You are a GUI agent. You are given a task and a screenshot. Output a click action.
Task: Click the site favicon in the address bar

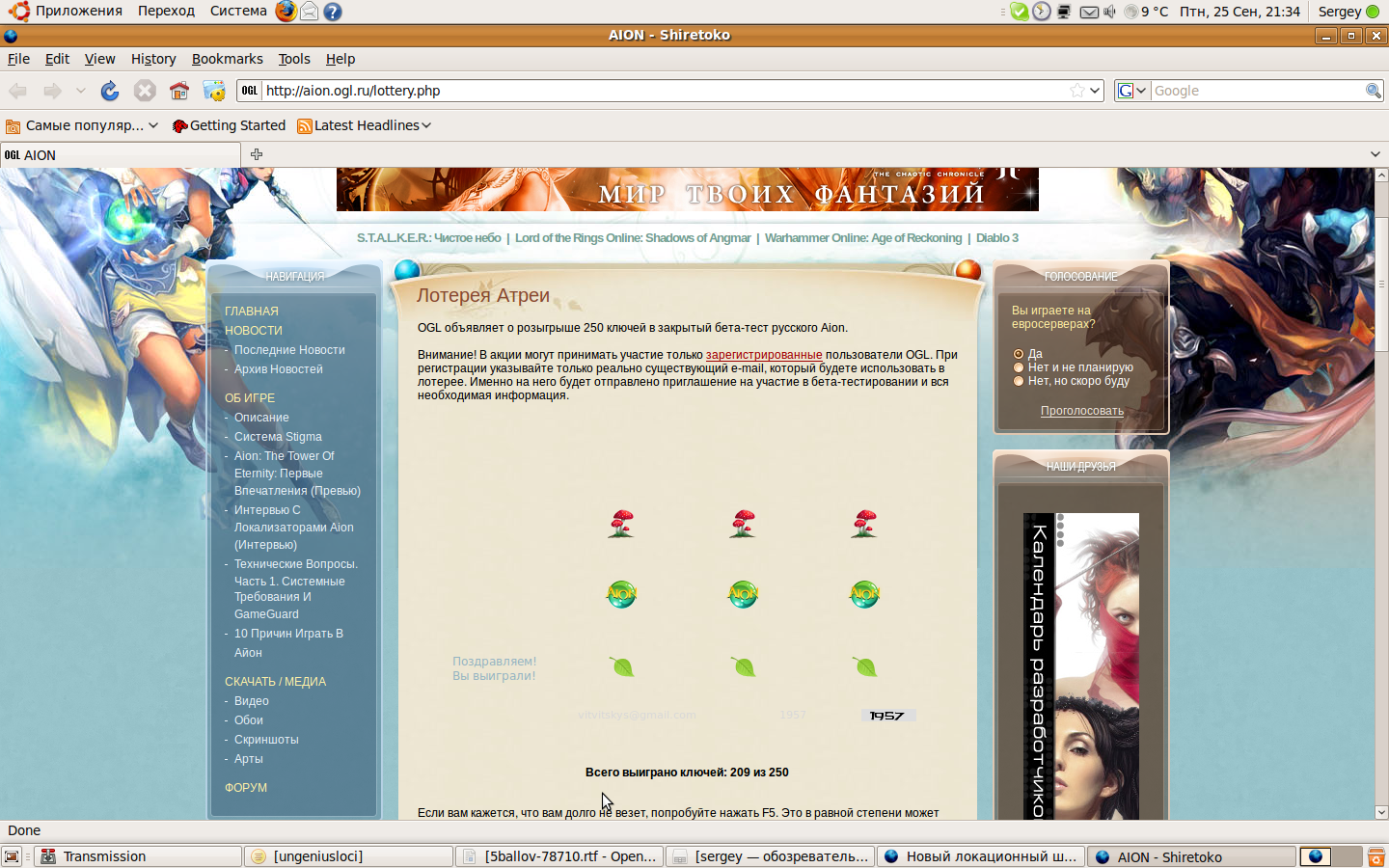(250, 91)
